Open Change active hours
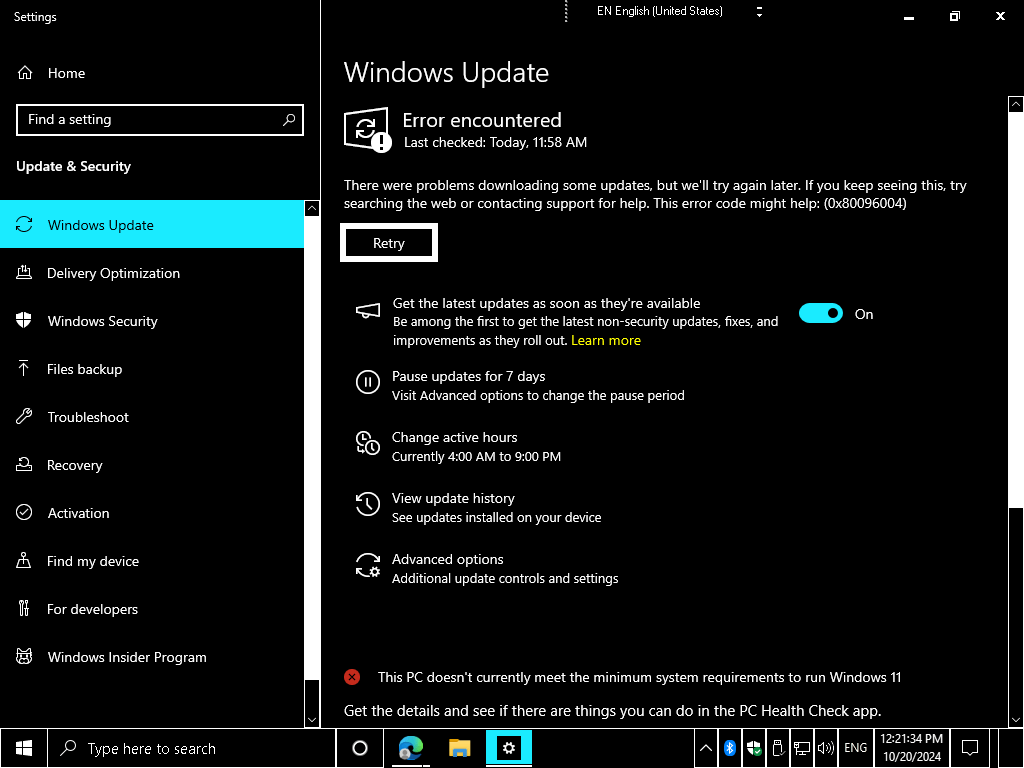 tap(455, 437)
